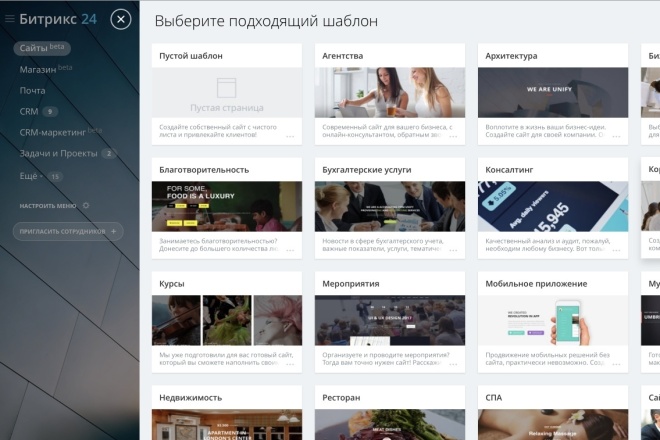Select Пустой шаблон empty page thumbnail

pyautogui.click(x=227, y=93)
